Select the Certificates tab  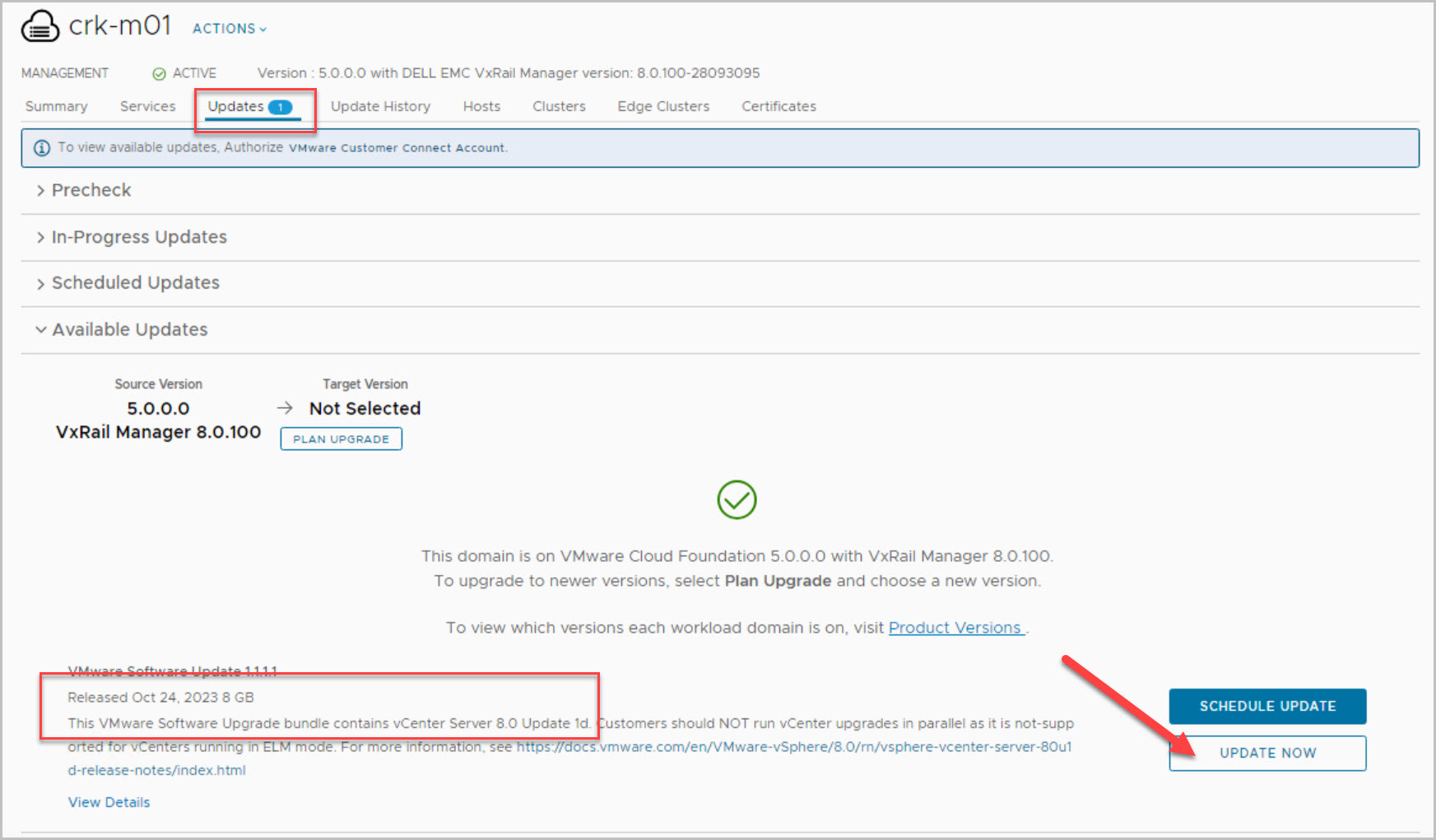point(778,107)
